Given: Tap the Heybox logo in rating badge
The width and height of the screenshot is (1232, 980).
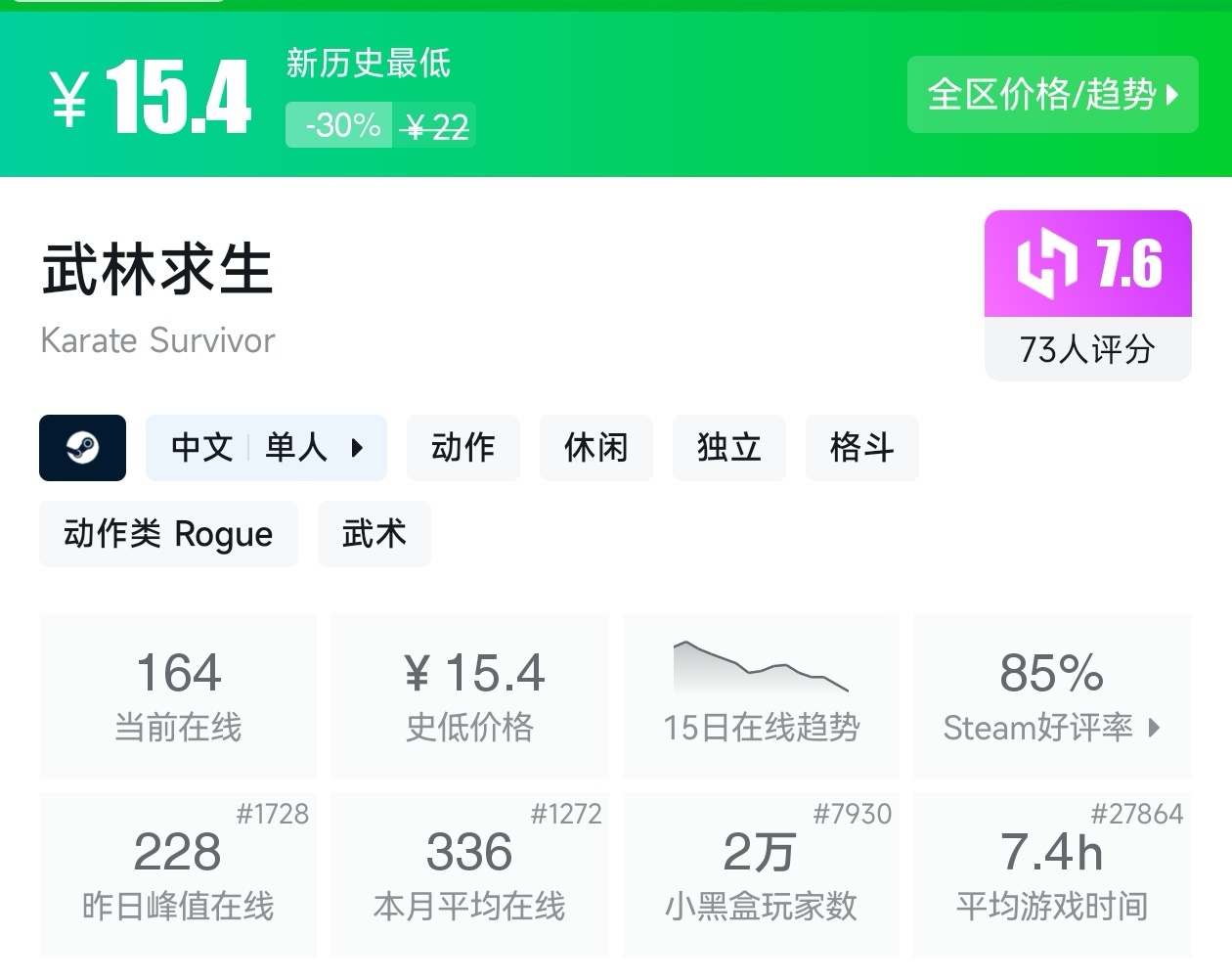Looking at the screenshot, I should coord(1048,263).
